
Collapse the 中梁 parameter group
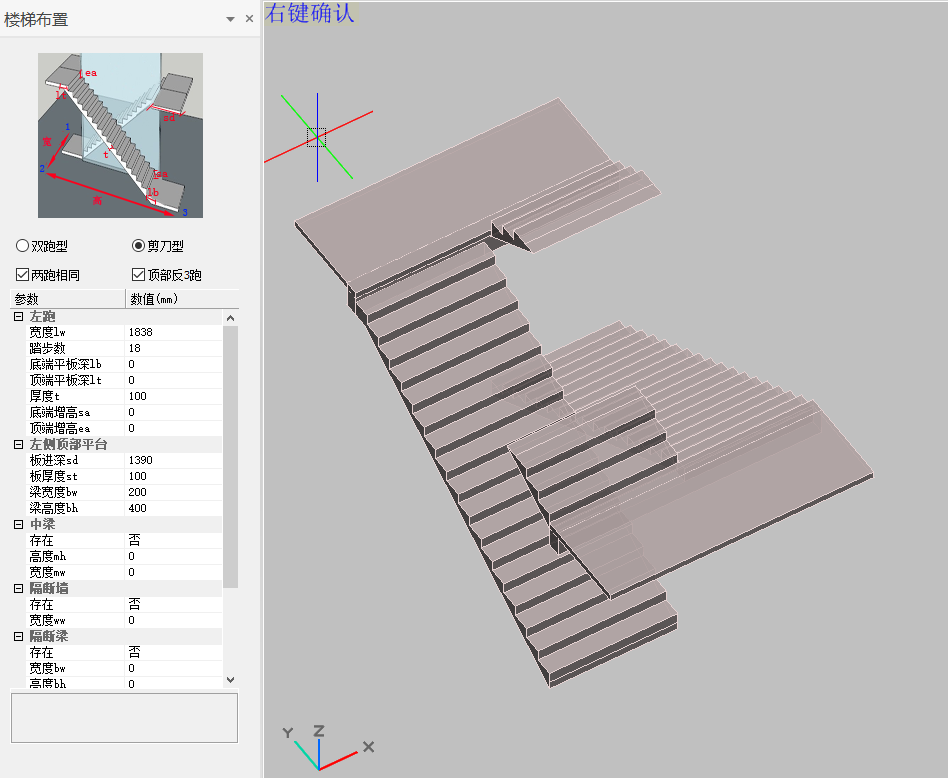pos(18,524)
